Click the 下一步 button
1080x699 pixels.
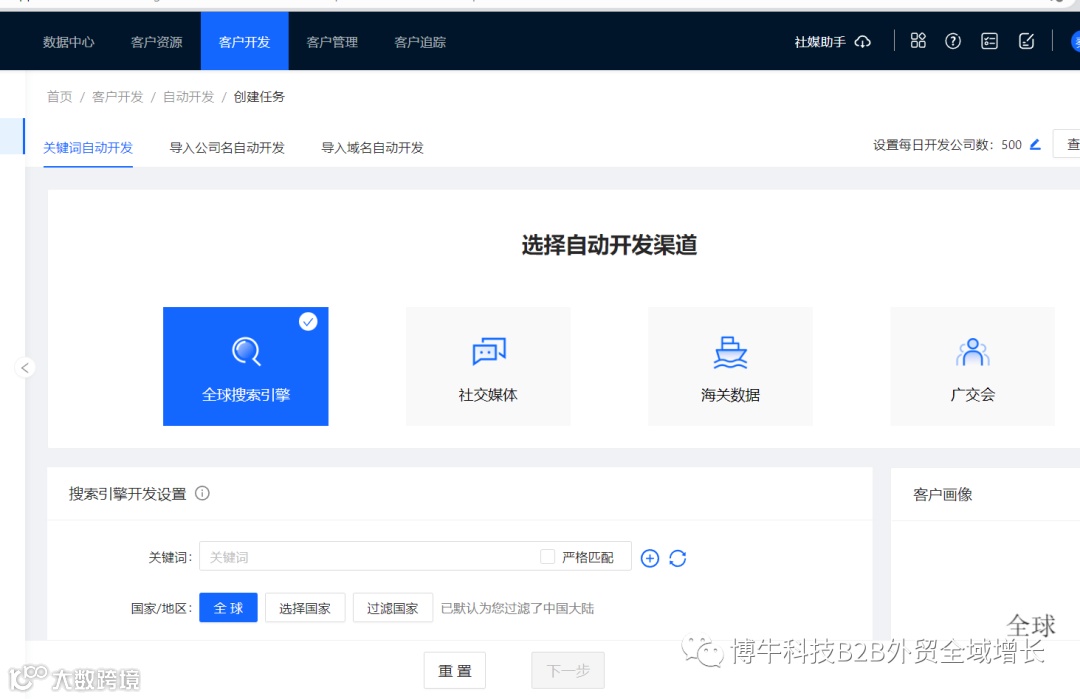(x=568, y=670)
